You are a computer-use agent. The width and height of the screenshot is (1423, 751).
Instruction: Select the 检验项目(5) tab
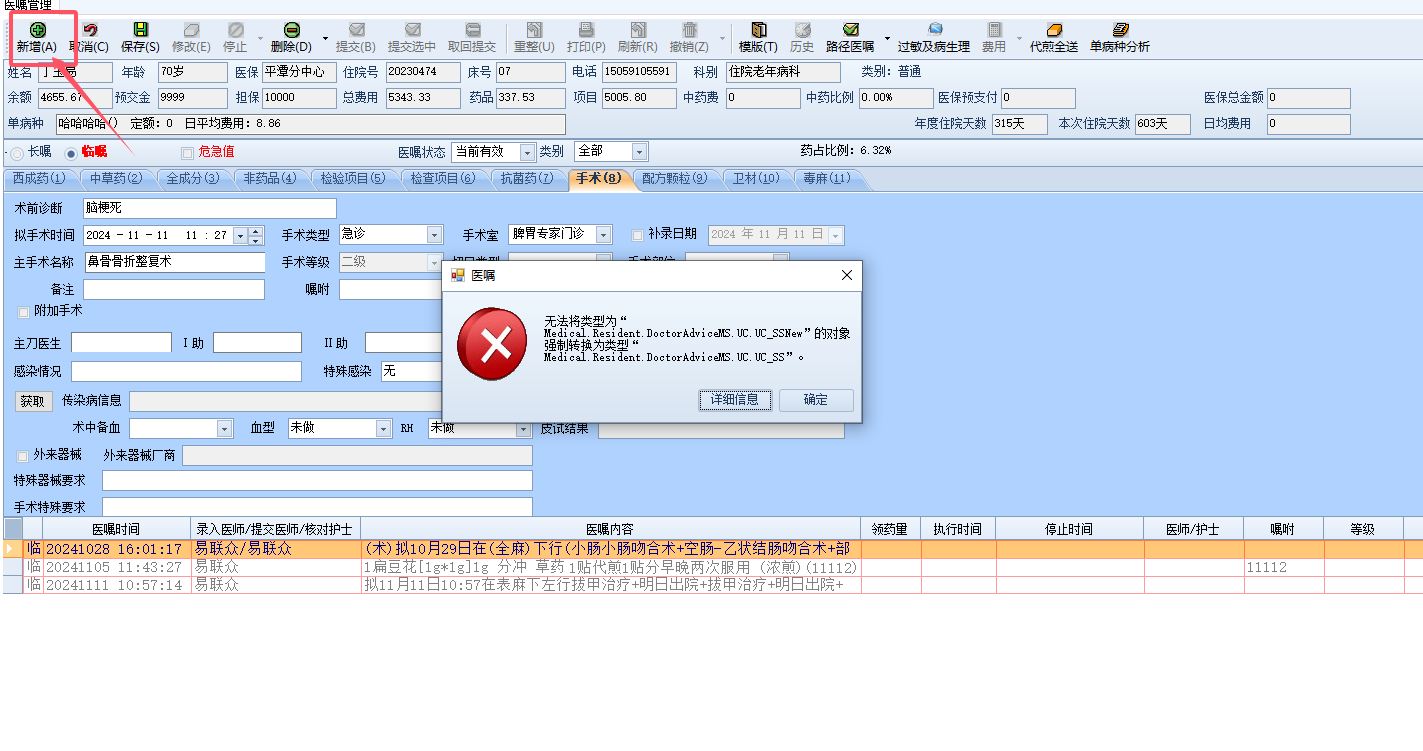pos(352,179)
